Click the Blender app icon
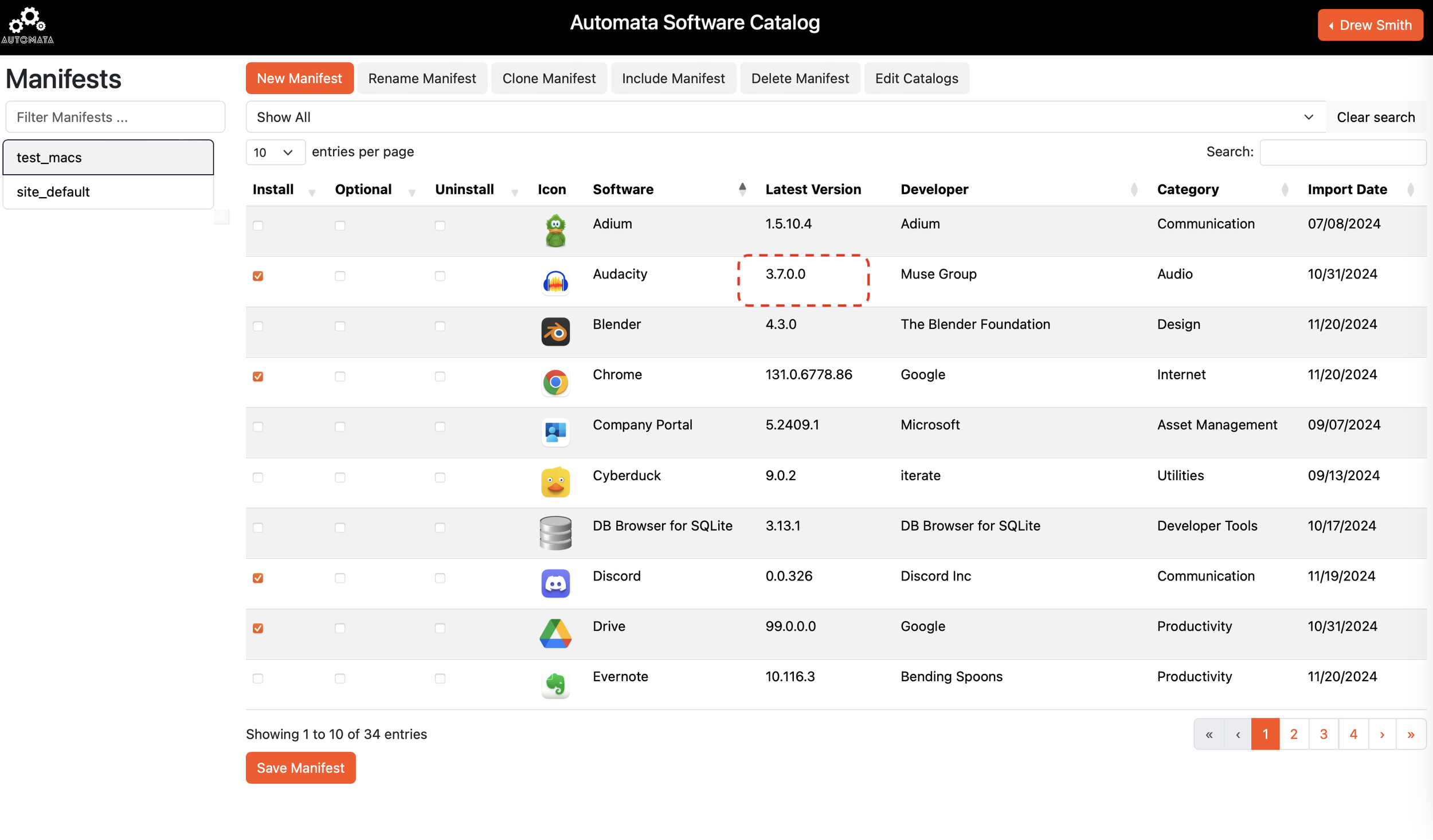This screenshot has width=1433, height=840. click(x=555, y=332)
